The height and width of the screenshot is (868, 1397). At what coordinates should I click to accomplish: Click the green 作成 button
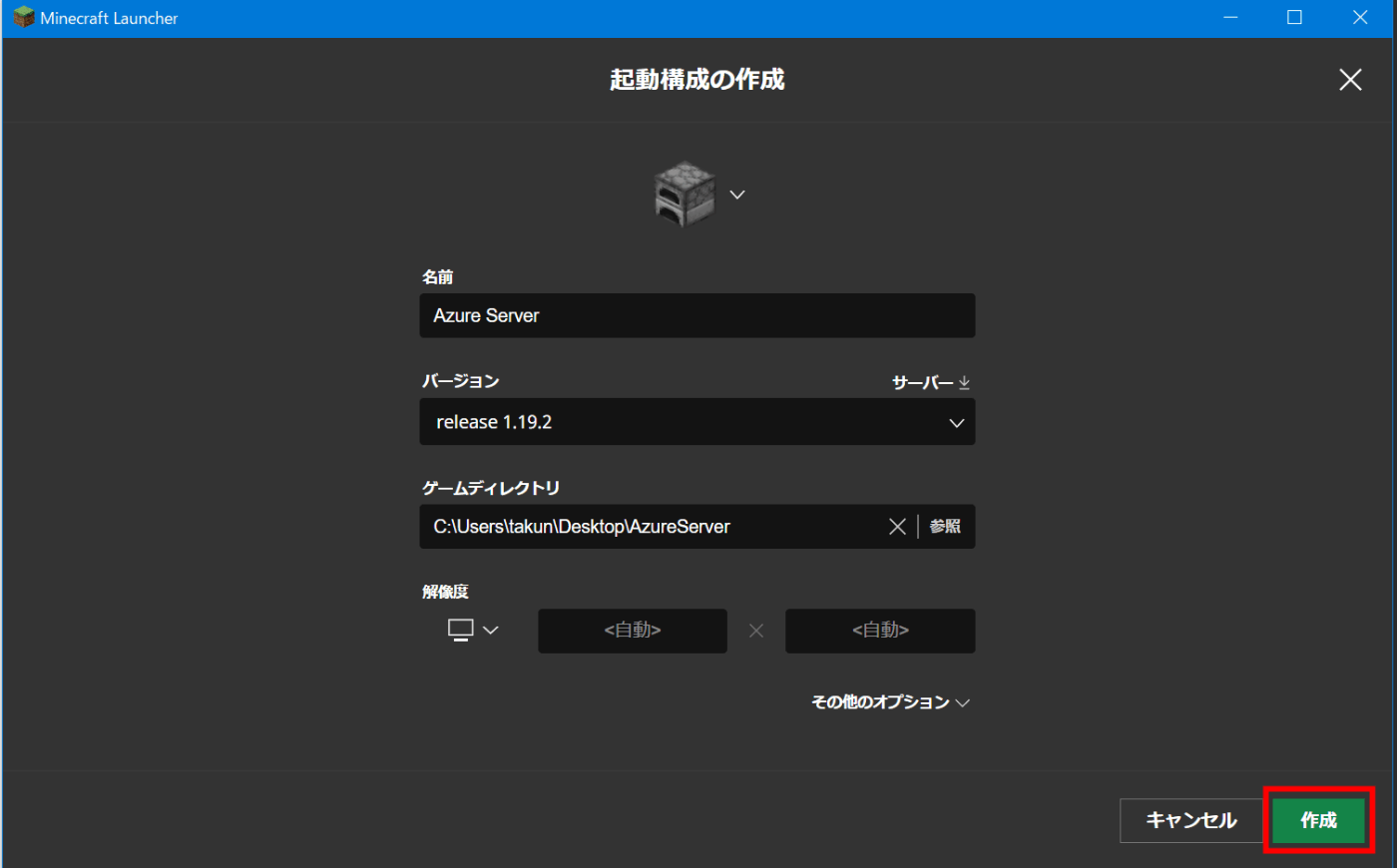[1318, 820]
